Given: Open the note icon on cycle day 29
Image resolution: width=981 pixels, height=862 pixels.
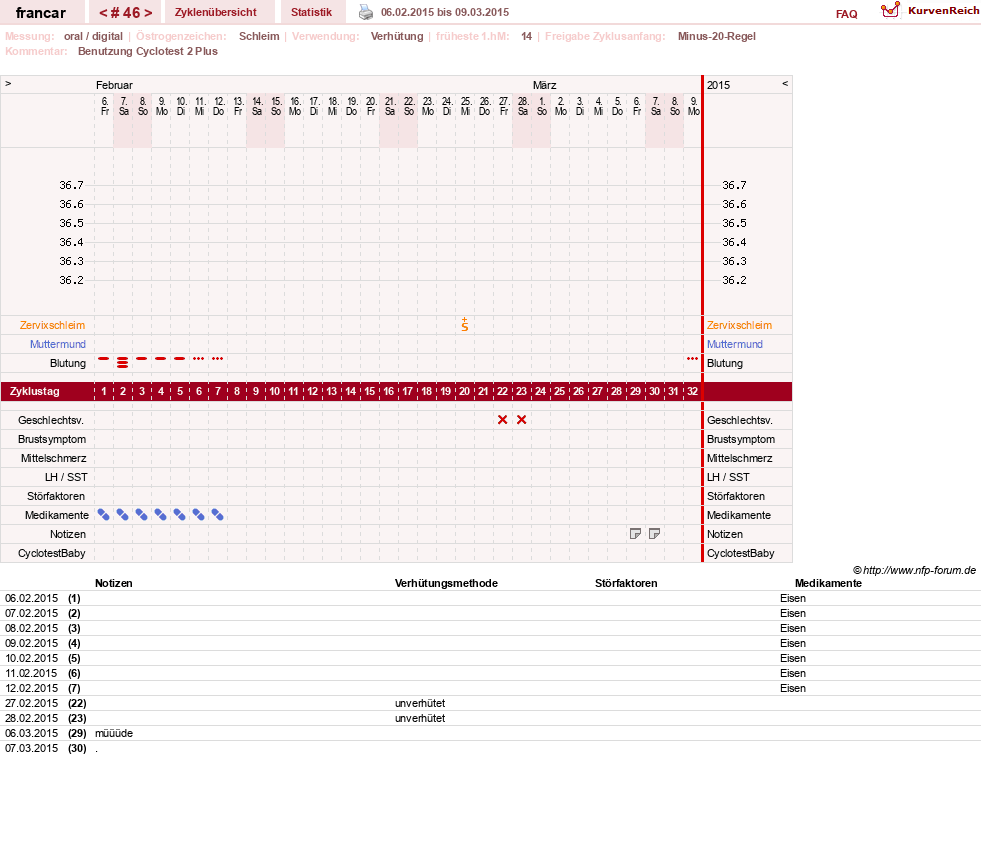Looking at the screenshot, I should [635, 534].
